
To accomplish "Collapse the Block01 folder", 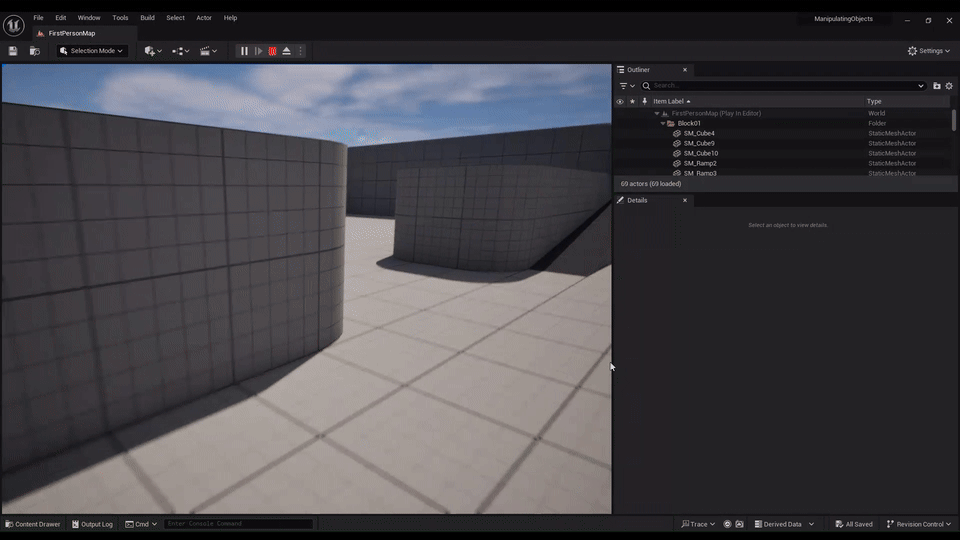I will click(663, 123).
